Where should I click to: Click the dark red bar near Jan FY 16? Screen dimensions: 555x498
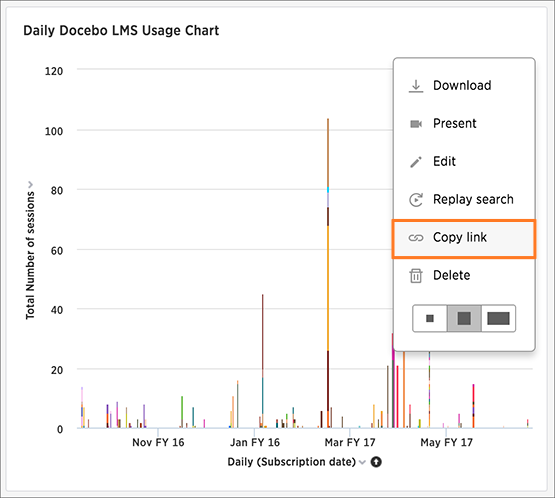[x=262, y=336]
